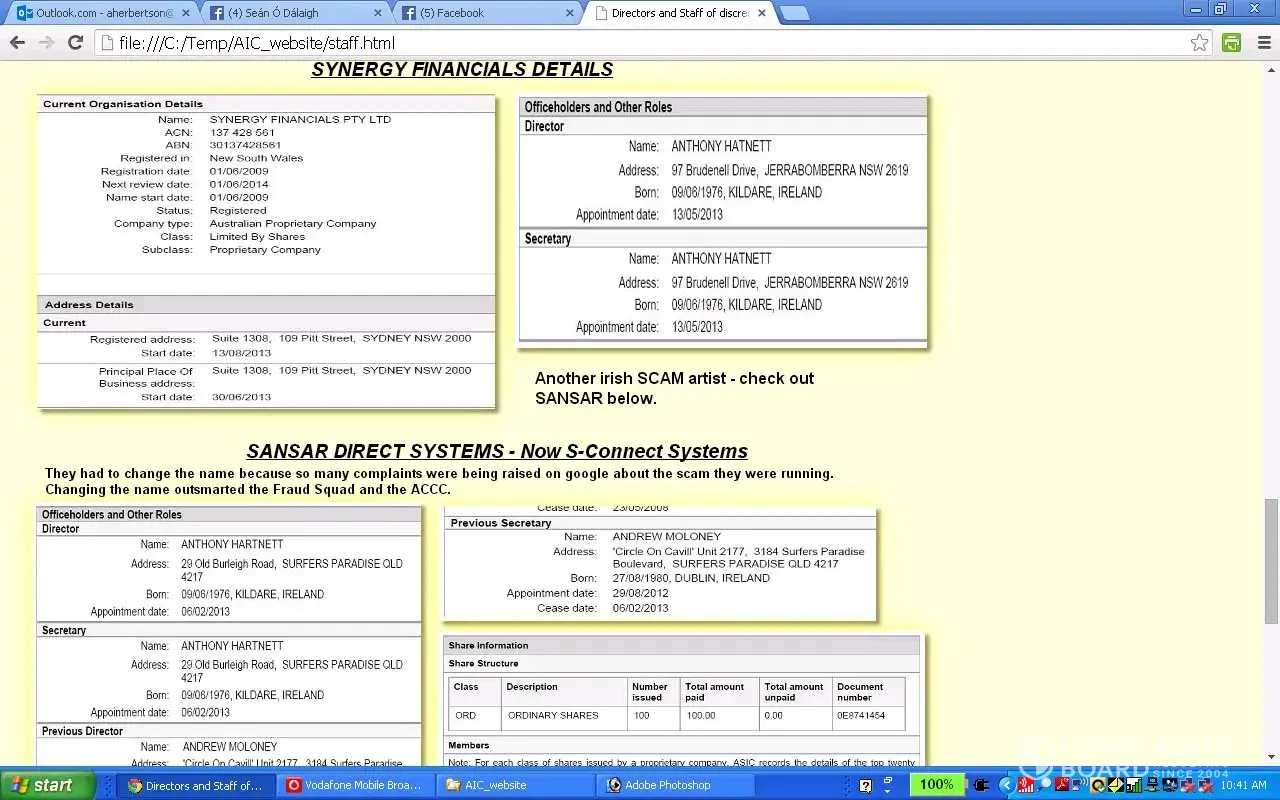This screenshot has height=800, width=1280.
Task: Click the help question mark tray icon
Action: 866,786
